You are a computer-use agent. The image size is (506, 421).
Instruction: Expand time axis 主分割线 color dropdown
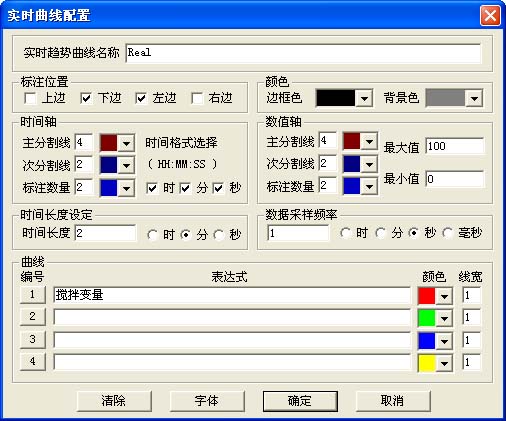coord(126,143)
